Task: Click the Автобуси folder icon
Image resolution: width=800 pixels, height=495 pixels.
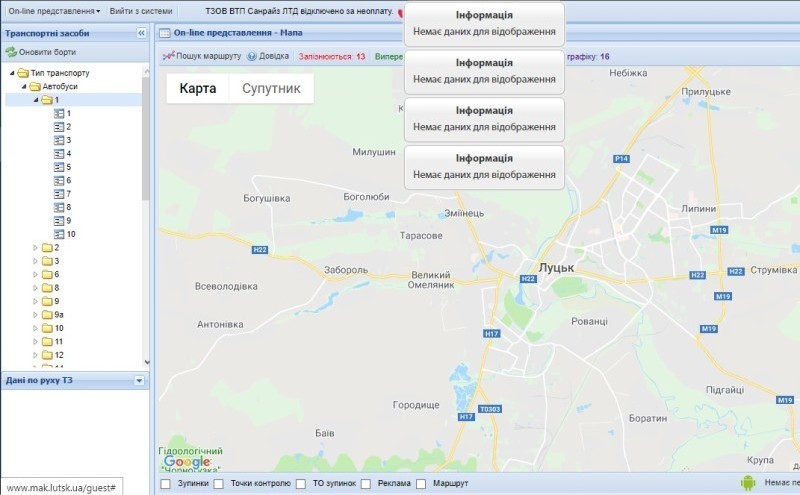Action: click(34, 87)
